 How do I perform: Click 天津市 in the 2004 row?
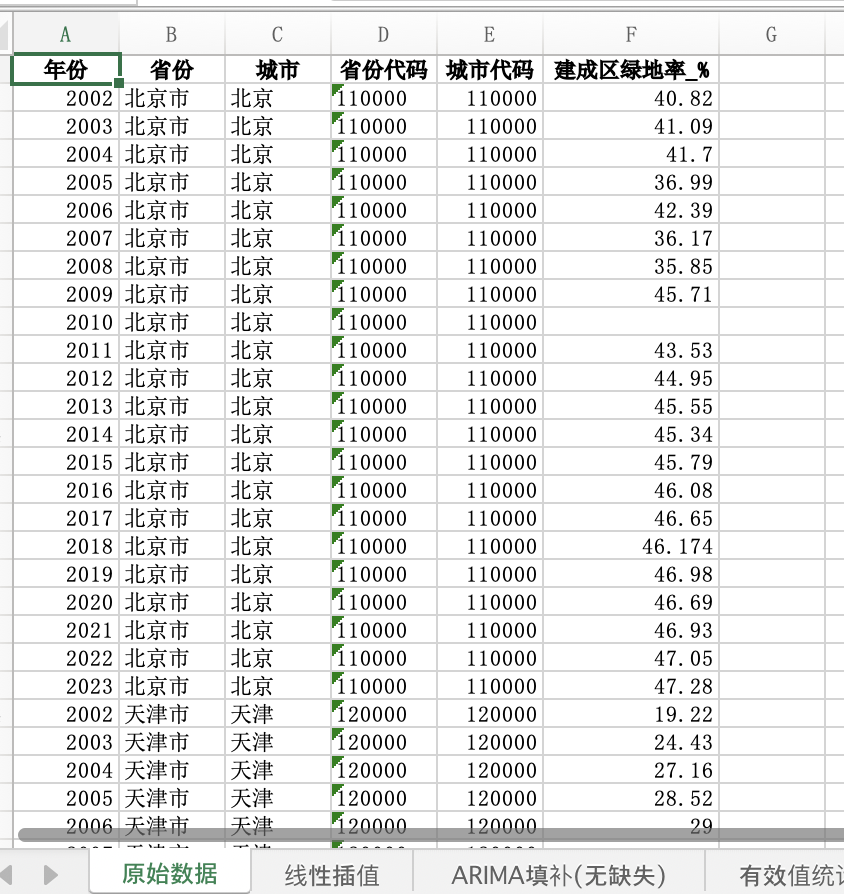click(x=172, y=770)
